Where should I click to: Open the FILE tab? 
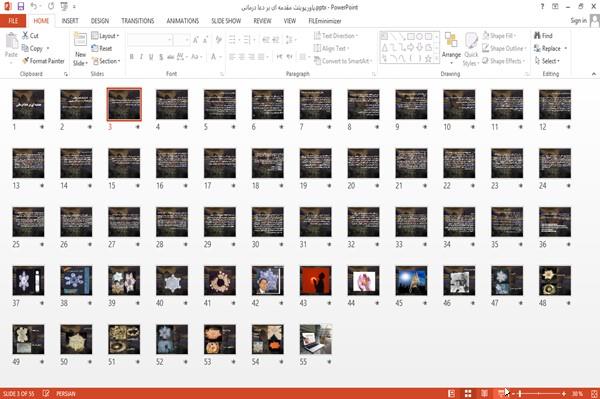point(13,21)
